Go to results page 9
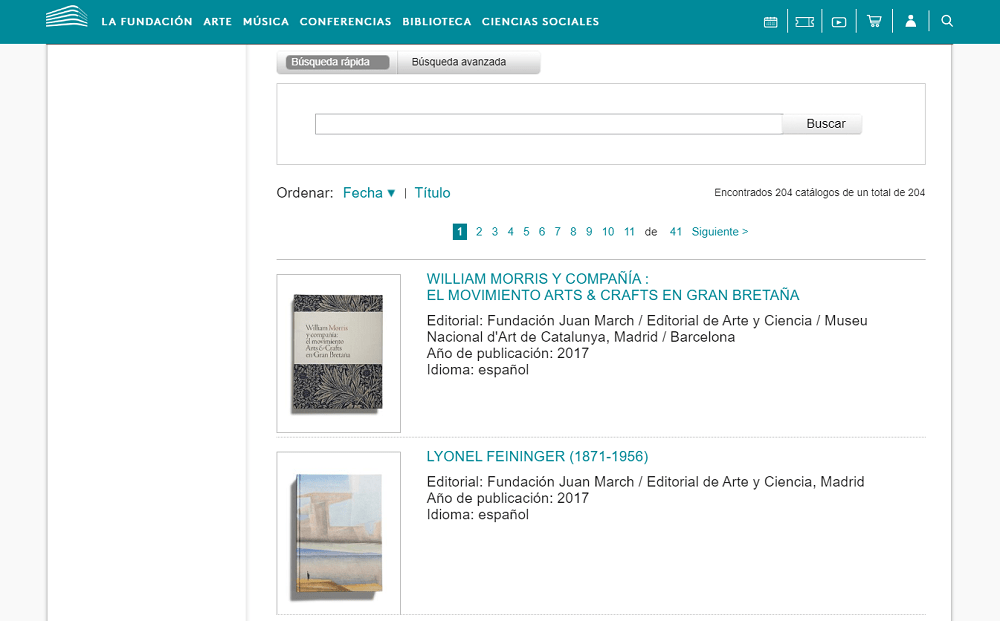 [589, 231]
